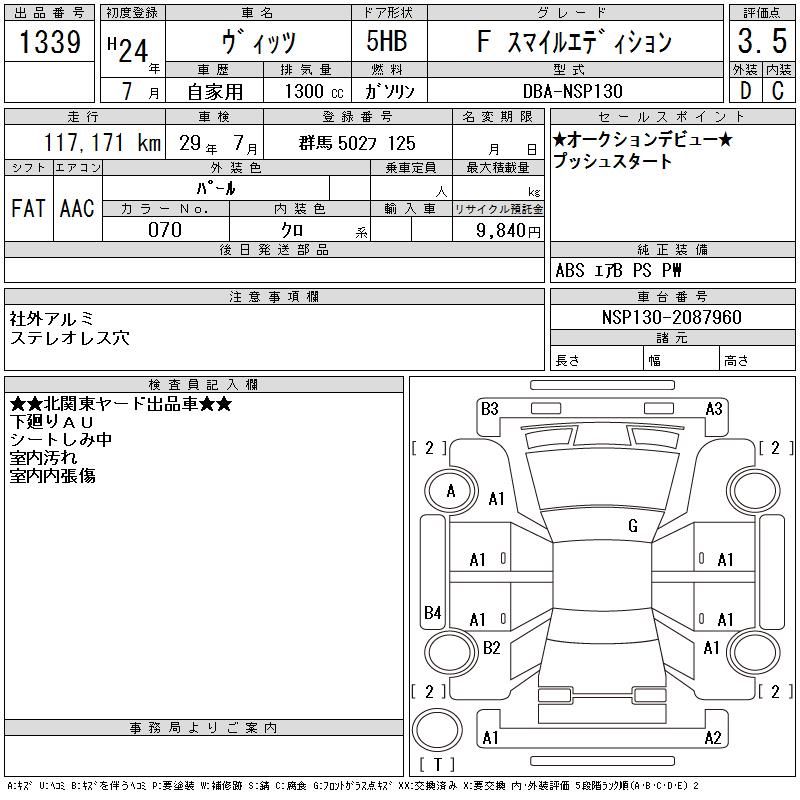
Task: Select the registration number 群馬 502ﾌ 125
Action: pos(357,143)
